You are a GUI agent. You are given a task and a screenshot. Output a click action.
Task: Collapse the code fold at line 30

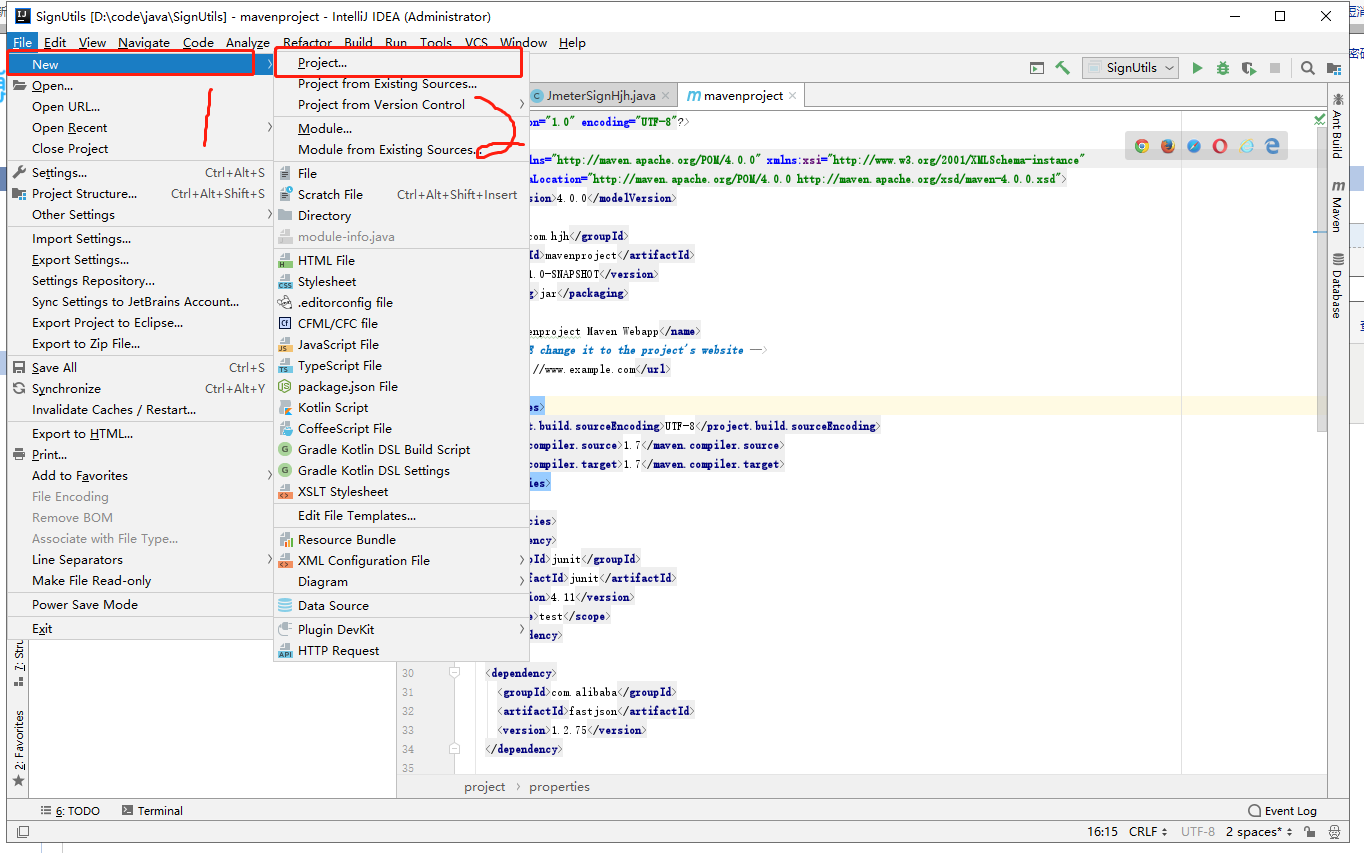(x=454, y=673)
